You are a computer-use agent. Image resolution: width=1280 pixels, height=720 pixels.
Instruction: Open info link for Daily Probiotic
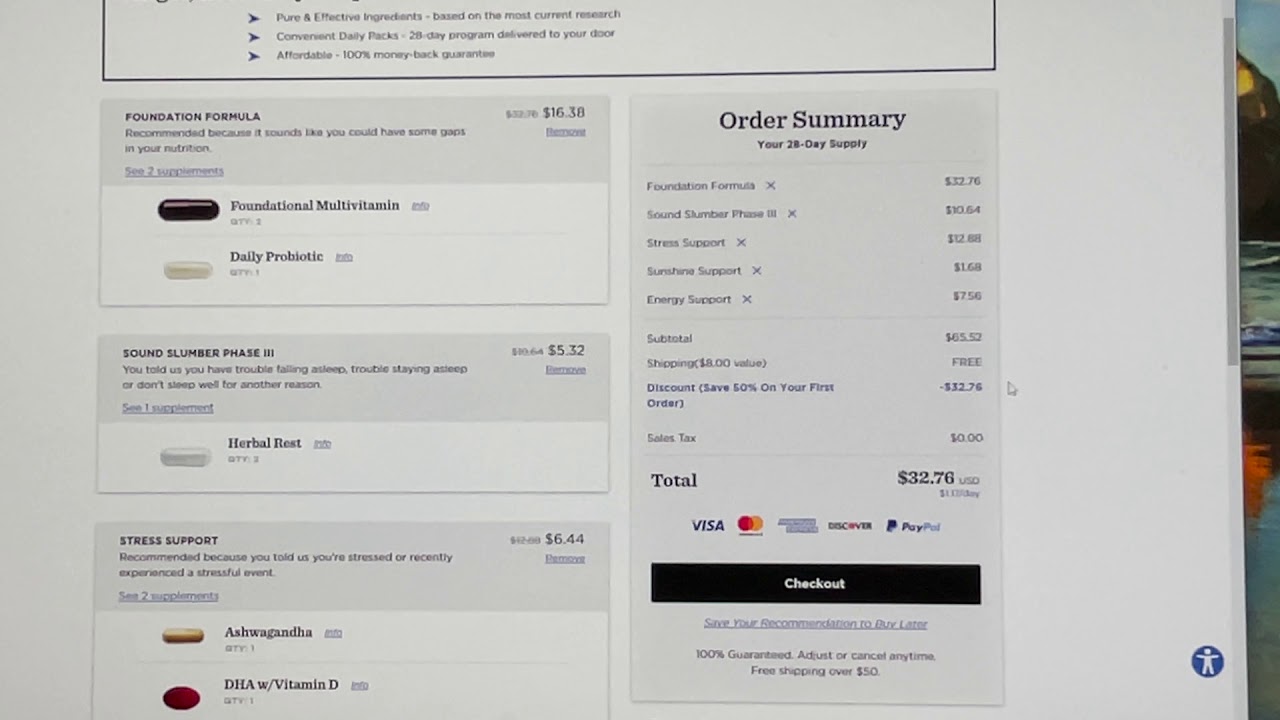click(x=344, y=257)
